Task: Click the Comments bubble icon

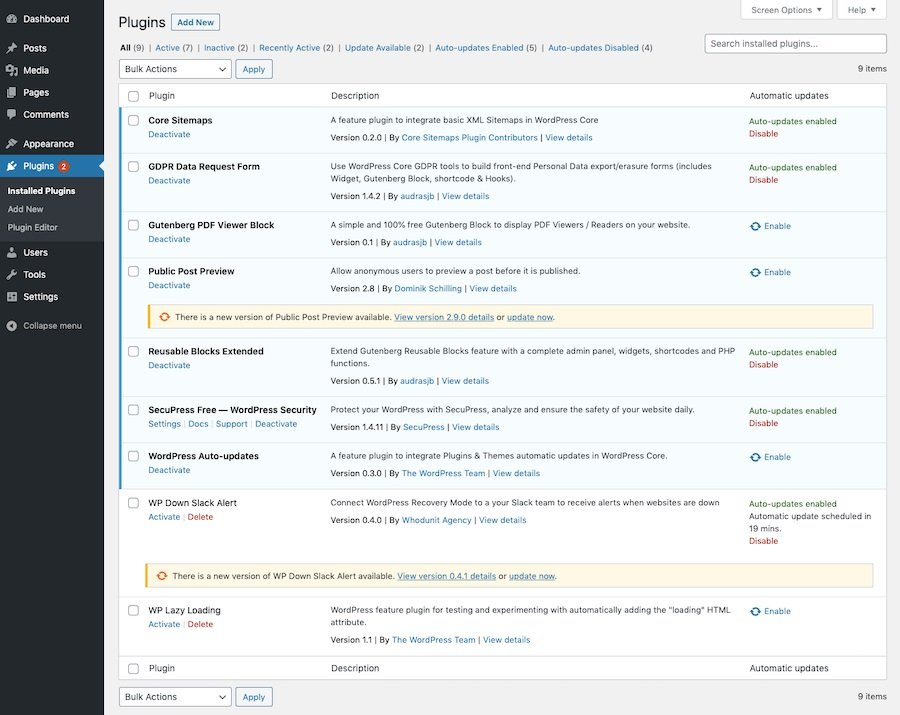Action: click(11, 114)
